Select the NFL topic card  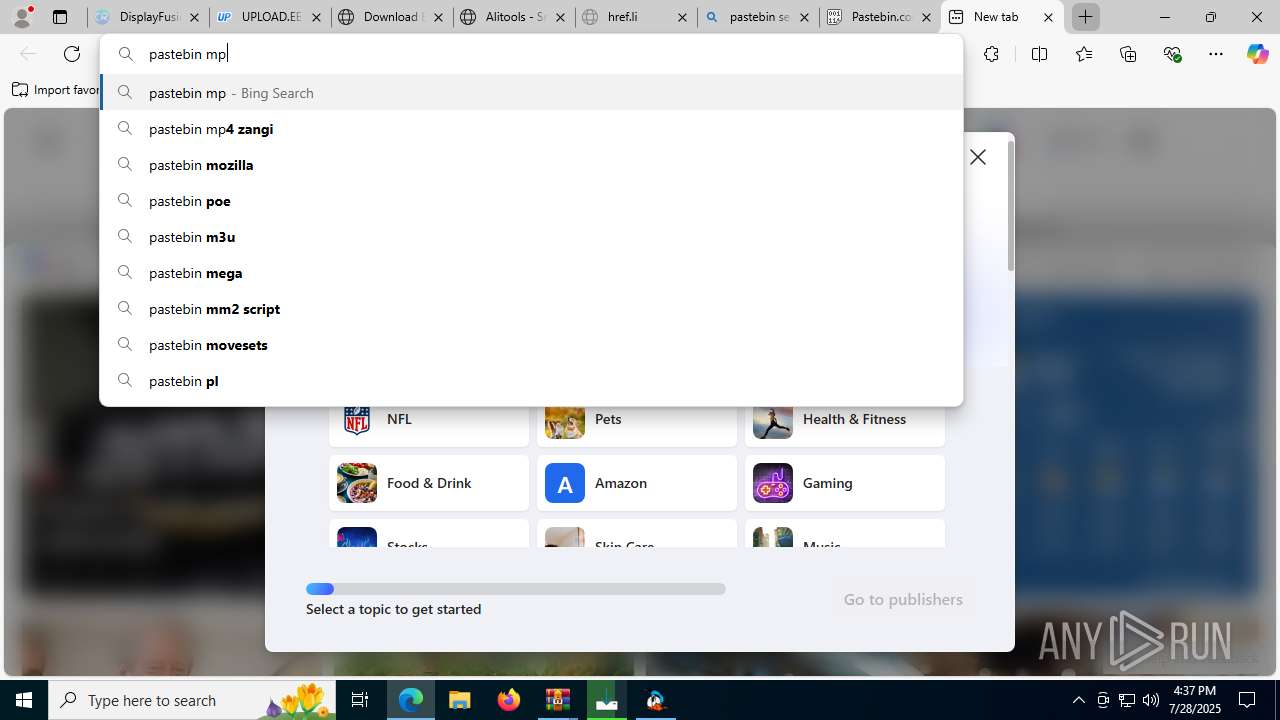point(429,424)
